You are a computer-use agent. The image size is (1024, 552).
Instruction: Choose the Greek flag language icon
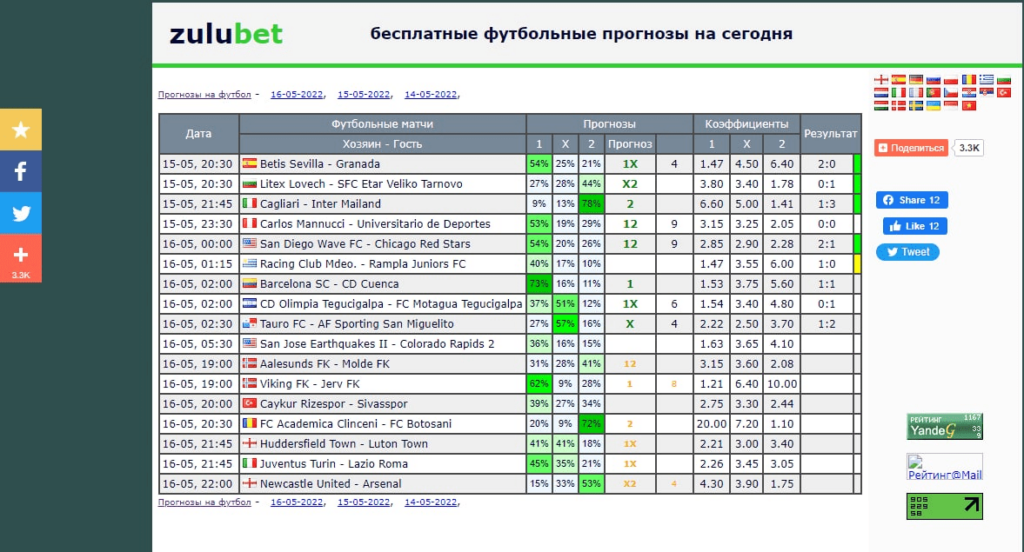click(x=987, y=80)
